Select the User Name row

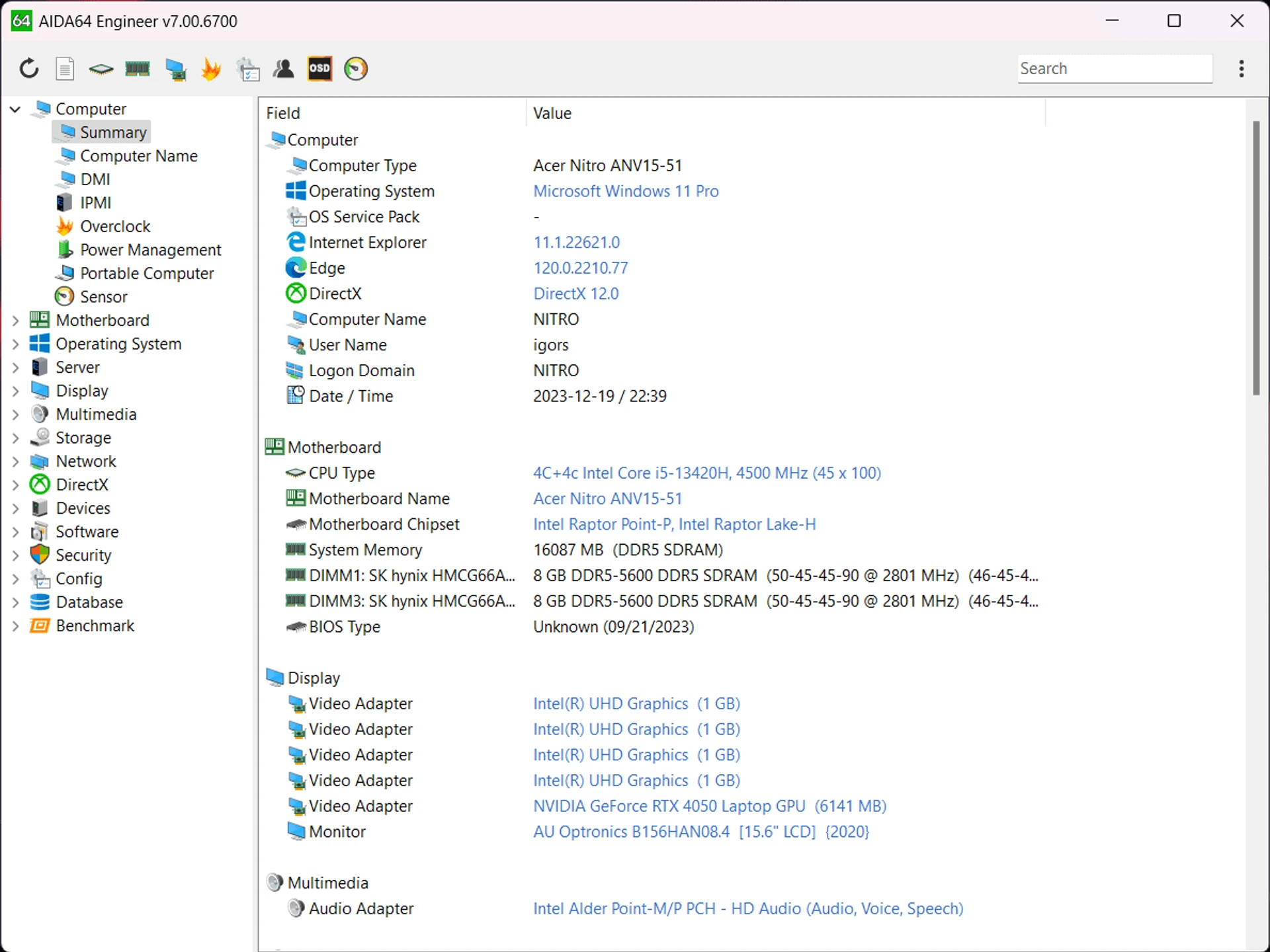[x=652, y=345]
